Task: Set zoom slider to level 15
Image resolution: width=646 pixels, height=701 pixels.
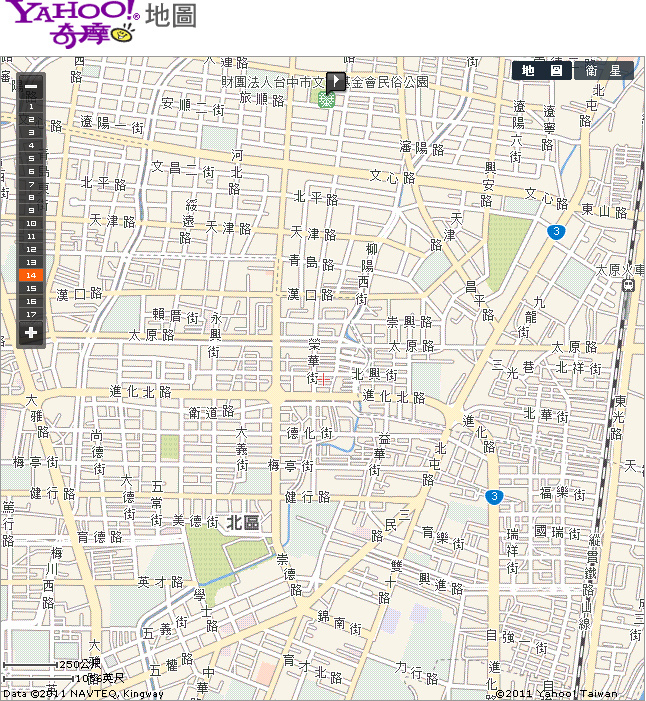Action: [x=31, y=288]
